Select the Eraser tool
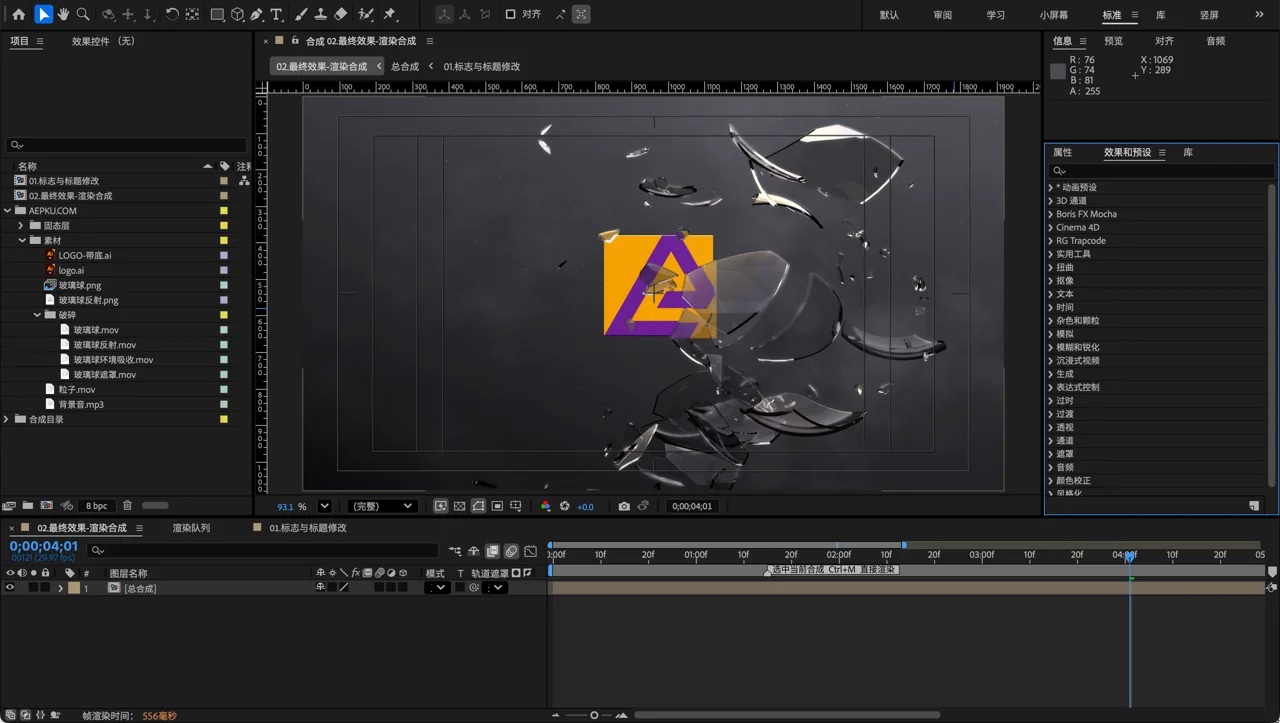Viewport: 1280px width, 723px height. 340,14
